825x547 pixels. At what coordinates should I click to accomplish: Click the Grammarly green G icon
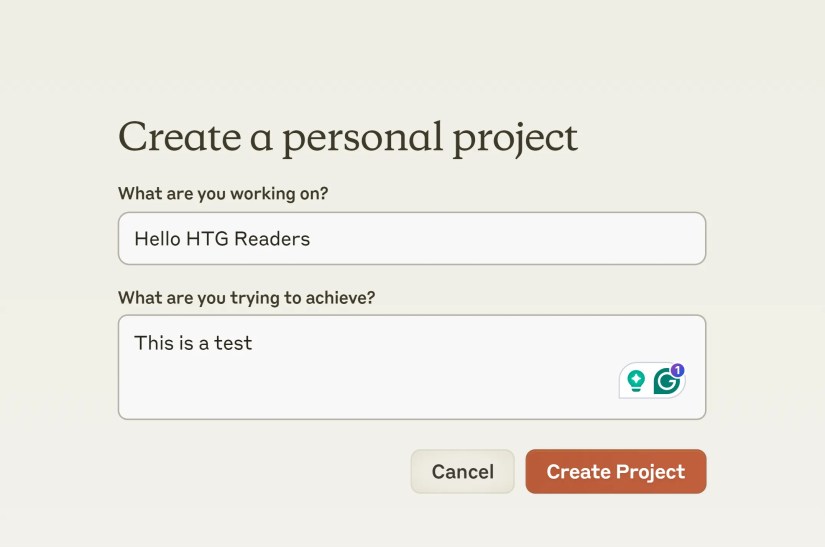pos(665,381)
